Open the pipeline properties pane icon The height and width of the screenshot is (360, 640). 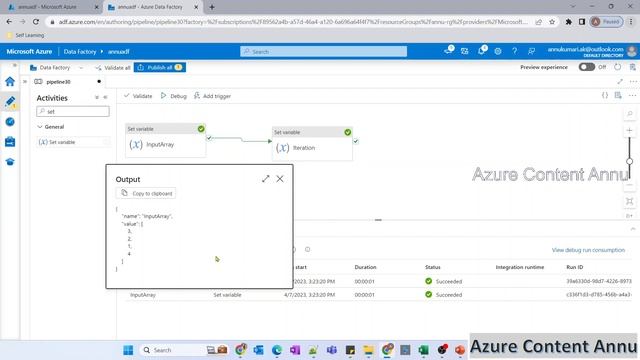pos(618,95)
